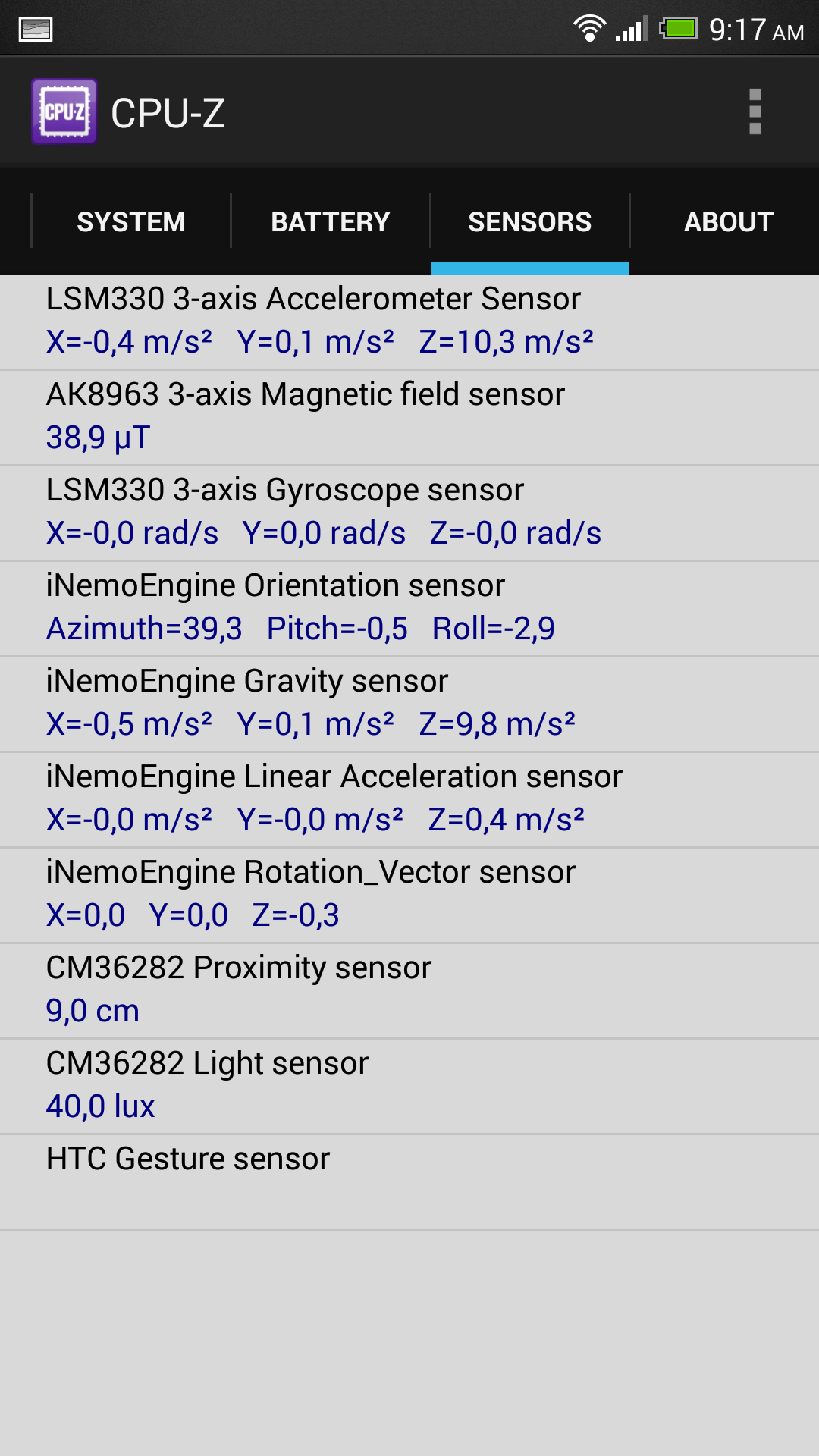Tap the CM36282 Proximity sensor row
Screen dimensions: 819x1456
pos(409,990)
